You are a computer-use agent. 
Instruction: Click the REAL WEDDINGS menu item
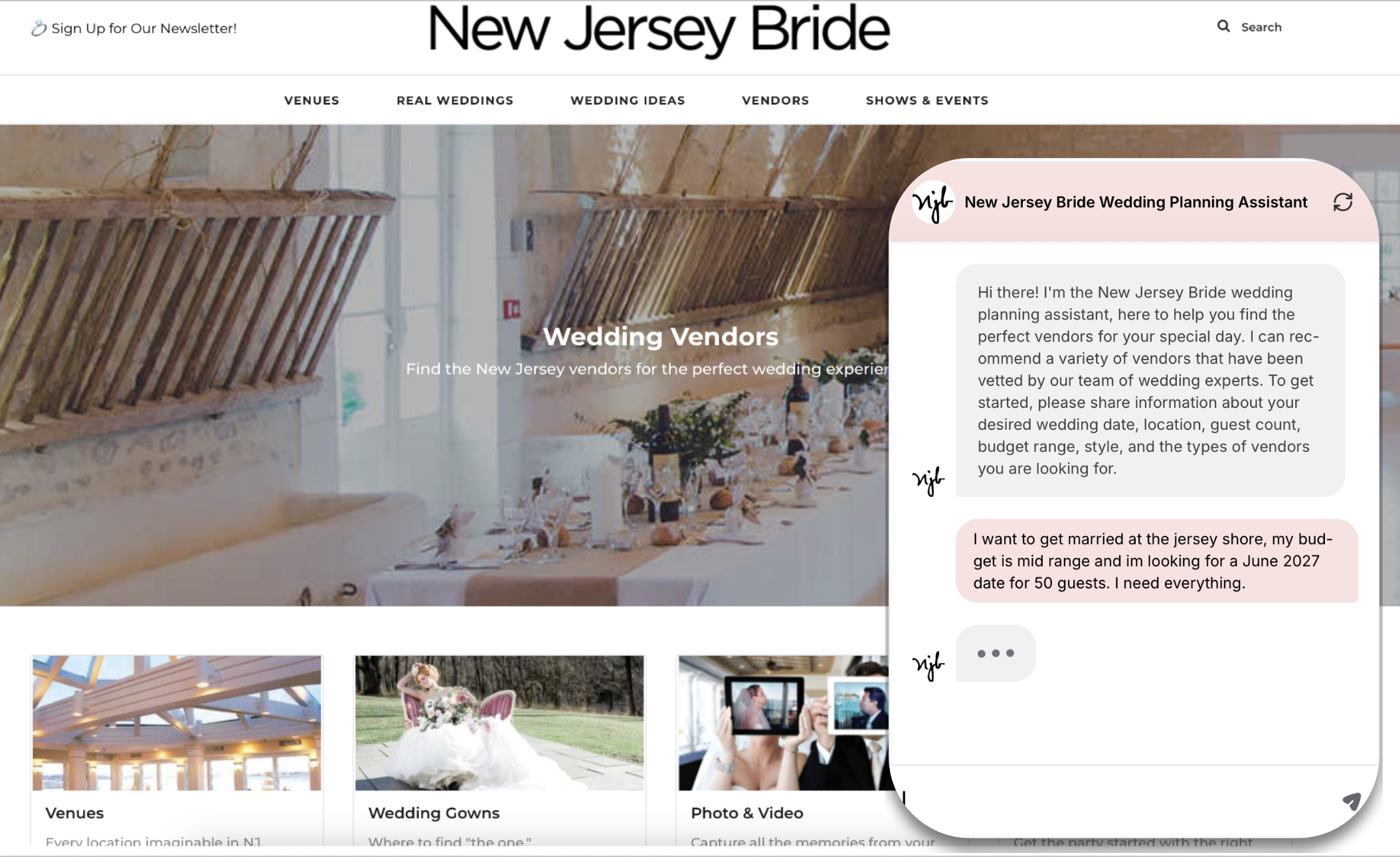(455, 100)
